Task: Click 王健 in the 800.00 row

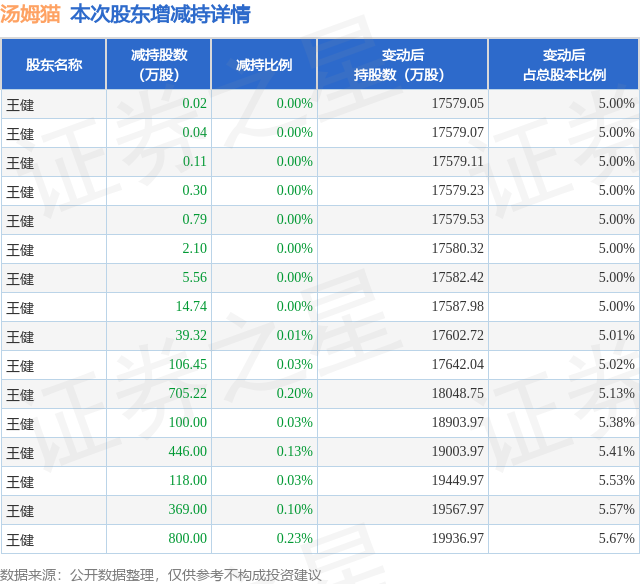Action: point(20,540)
